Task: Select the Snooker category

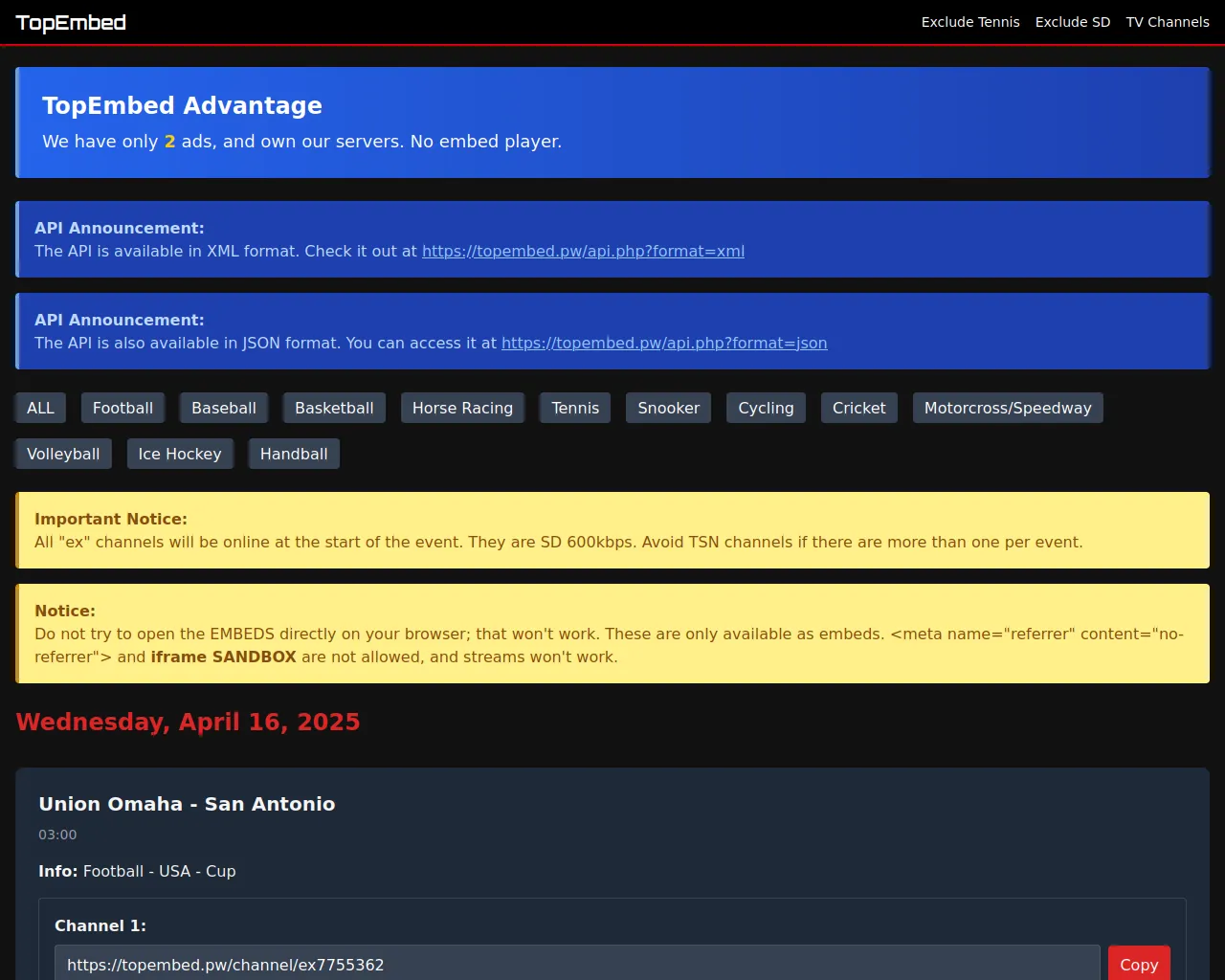Action: (x=668, y=408)
